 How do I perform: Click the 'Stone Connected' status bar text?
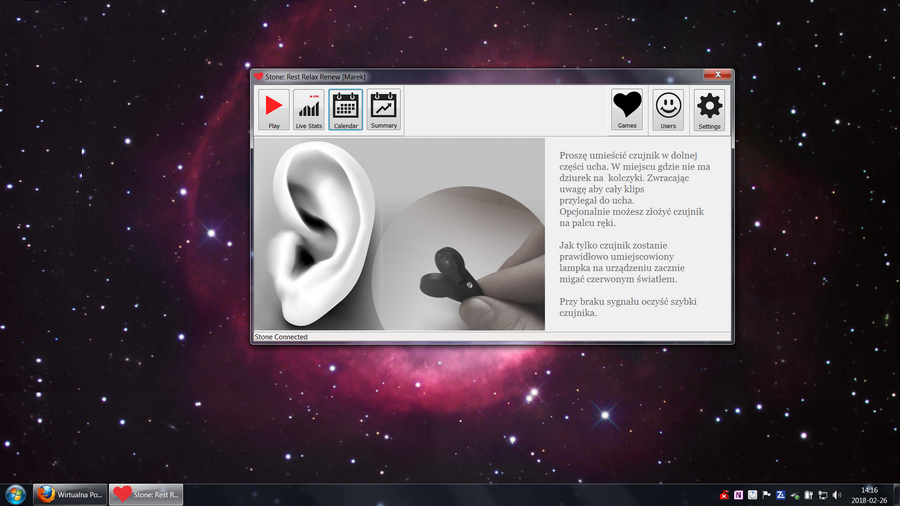pyautogui.click(x=281, y=337)
